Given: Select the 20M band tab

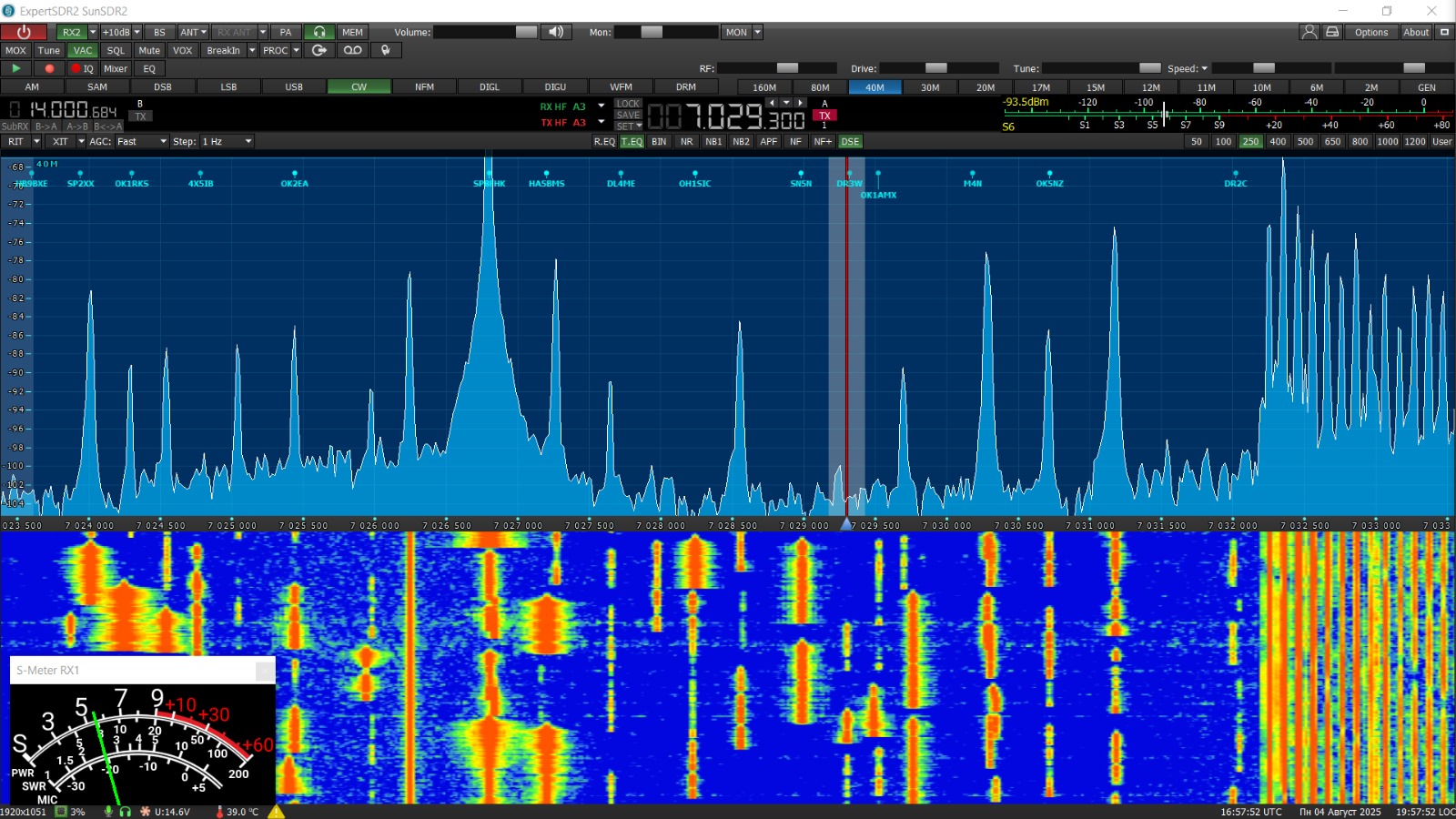Looking at the screenshot, I should coord(986,87).
